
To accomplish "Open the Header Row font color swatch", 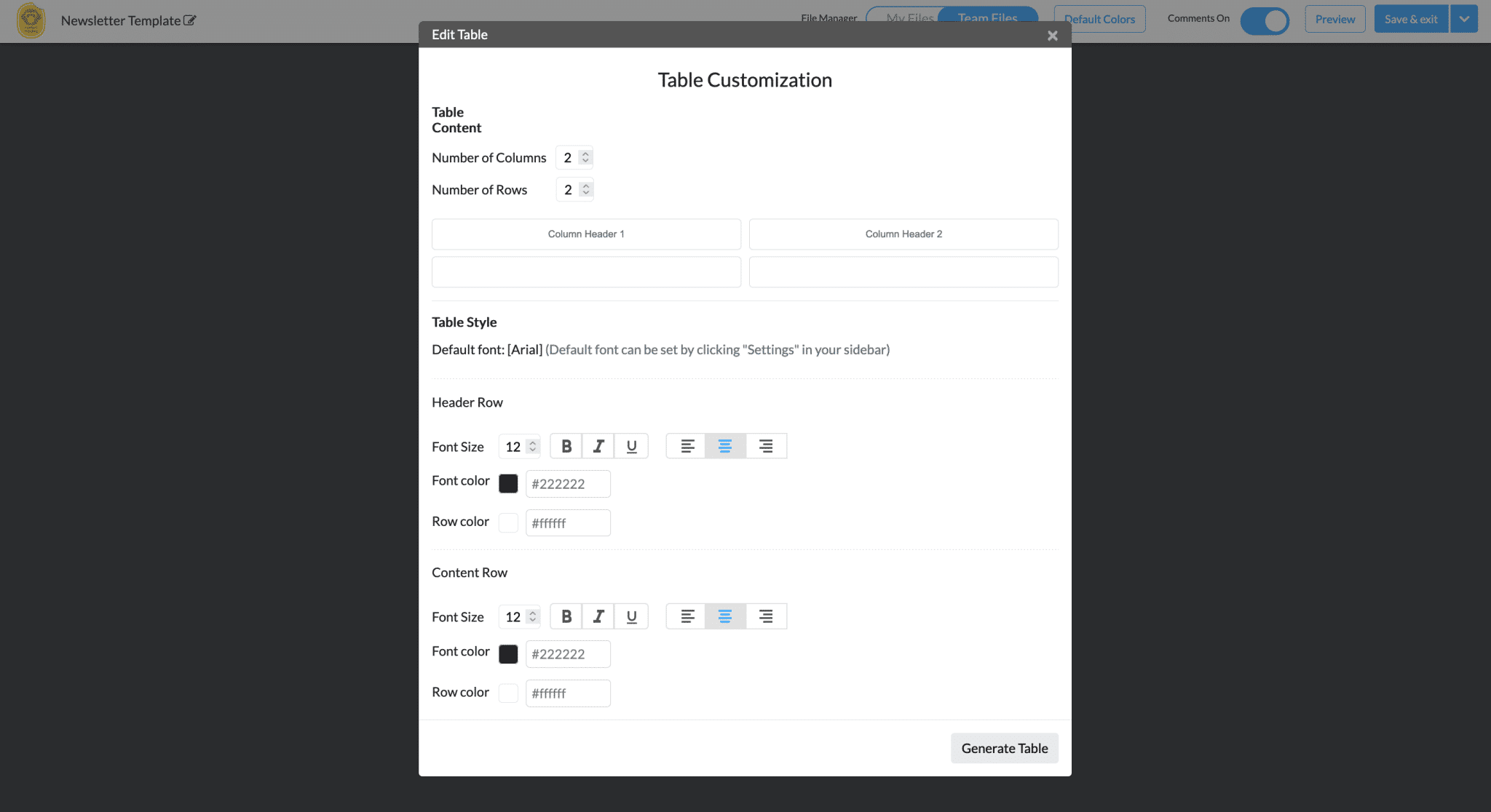I will (x=508, y=484).
